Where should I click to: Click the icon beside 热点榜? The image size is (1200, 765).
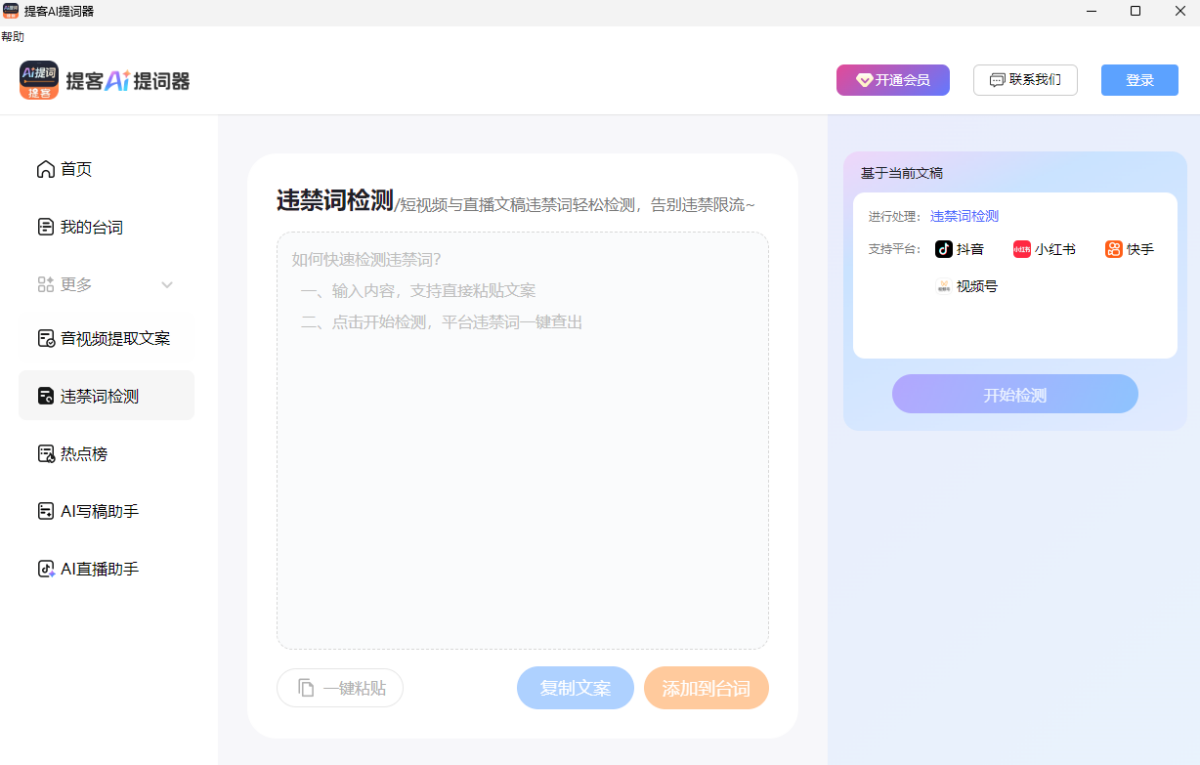pyautogui.click(x=45, y=453)
